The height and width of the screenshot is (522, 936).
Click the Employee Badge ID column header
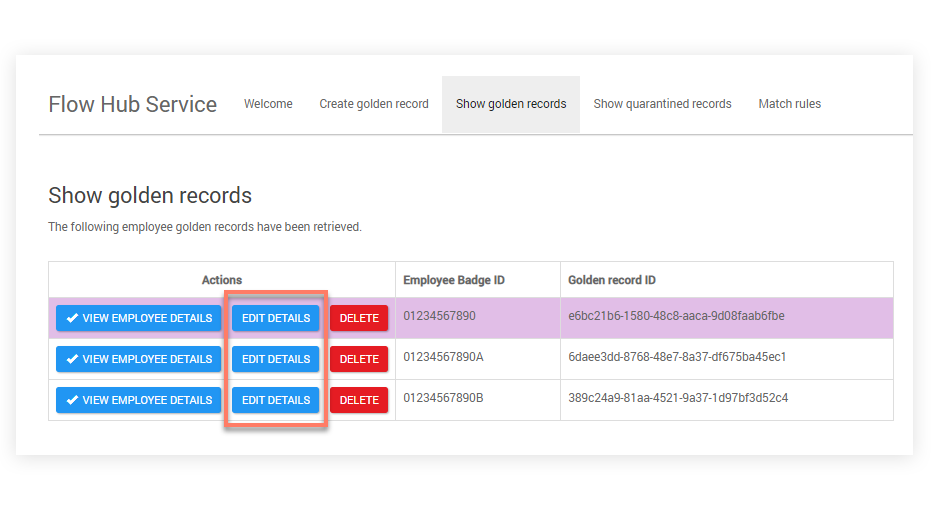pos(454,280)
